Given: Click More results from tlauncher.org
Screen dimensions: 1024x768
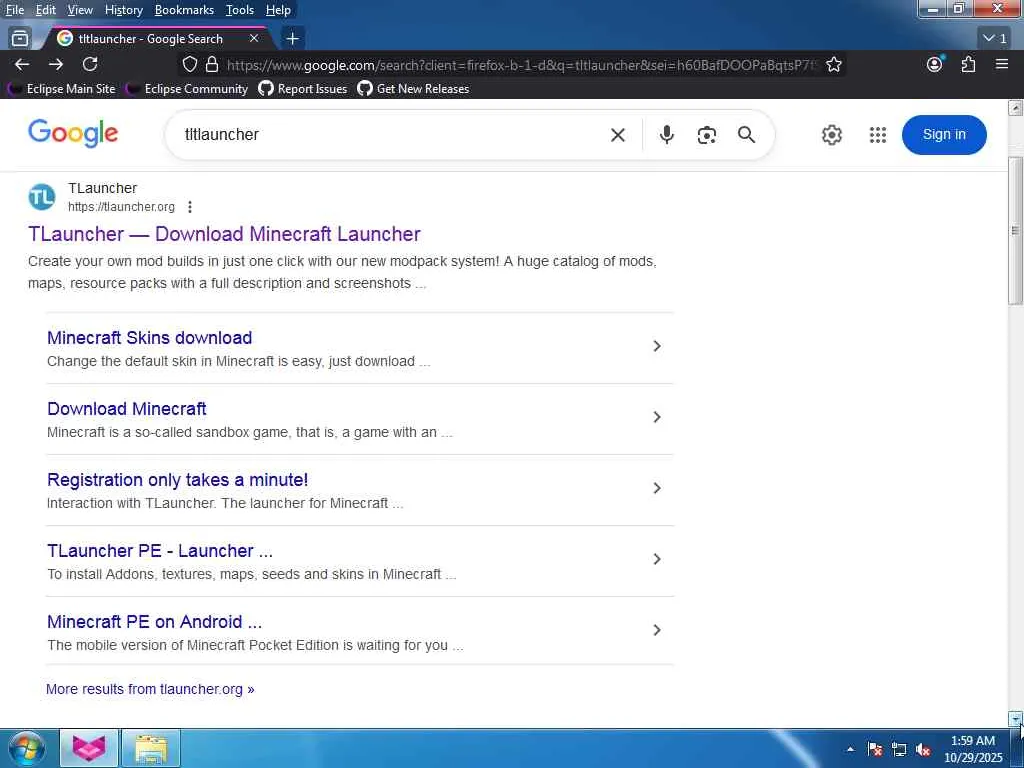Looking at the screenshot, I should click(150, 689).
